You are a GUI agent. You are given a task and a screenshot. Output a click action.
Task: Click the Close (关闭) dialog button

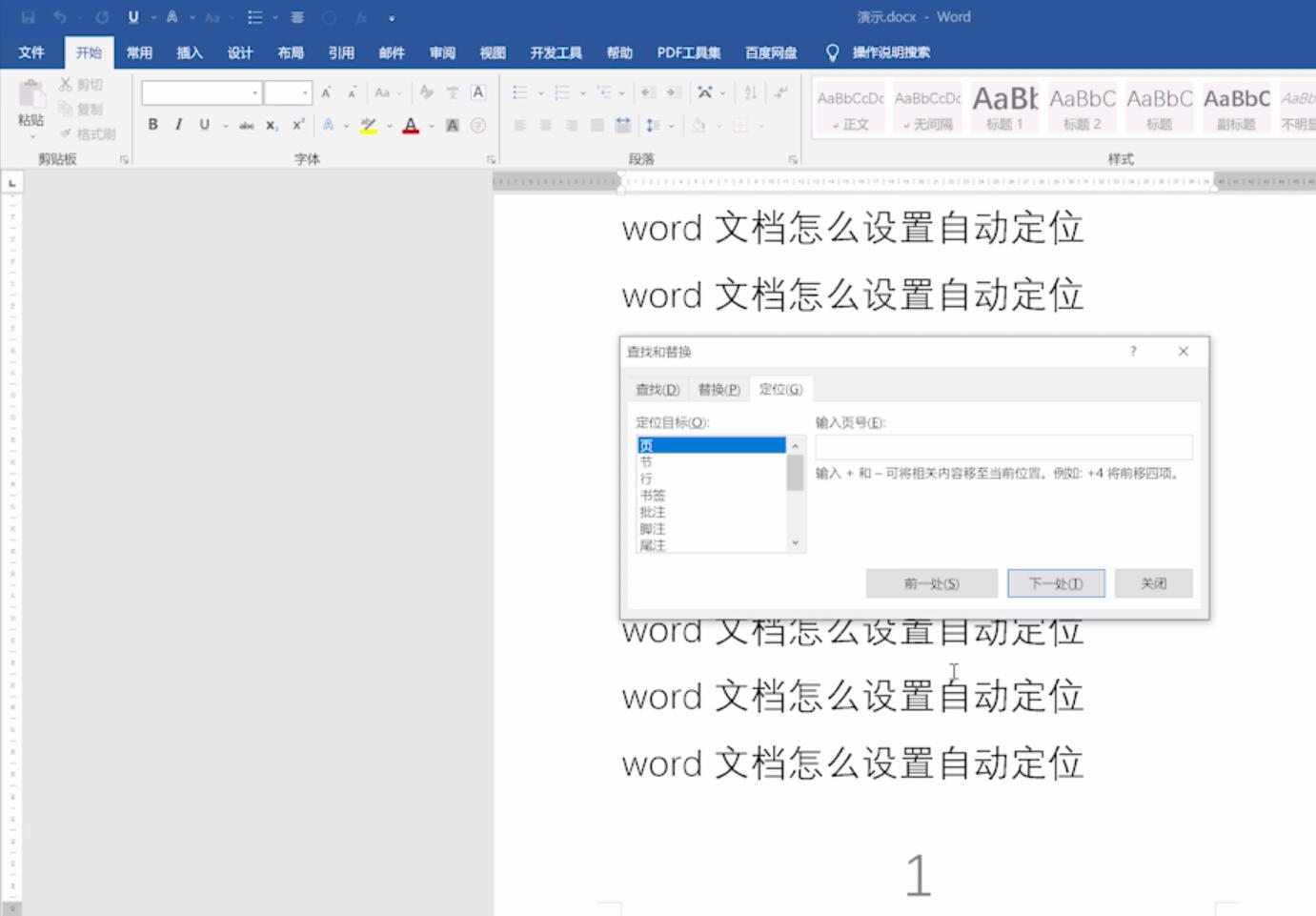1154,583
